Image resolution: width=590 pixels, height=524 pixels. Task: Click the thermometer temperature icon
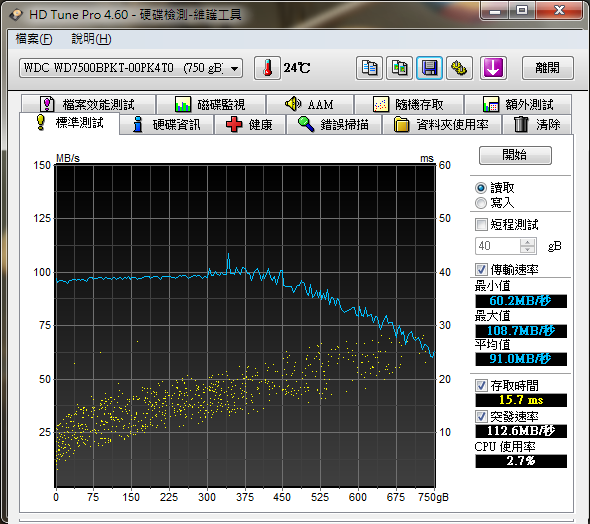tap(267, 68)
